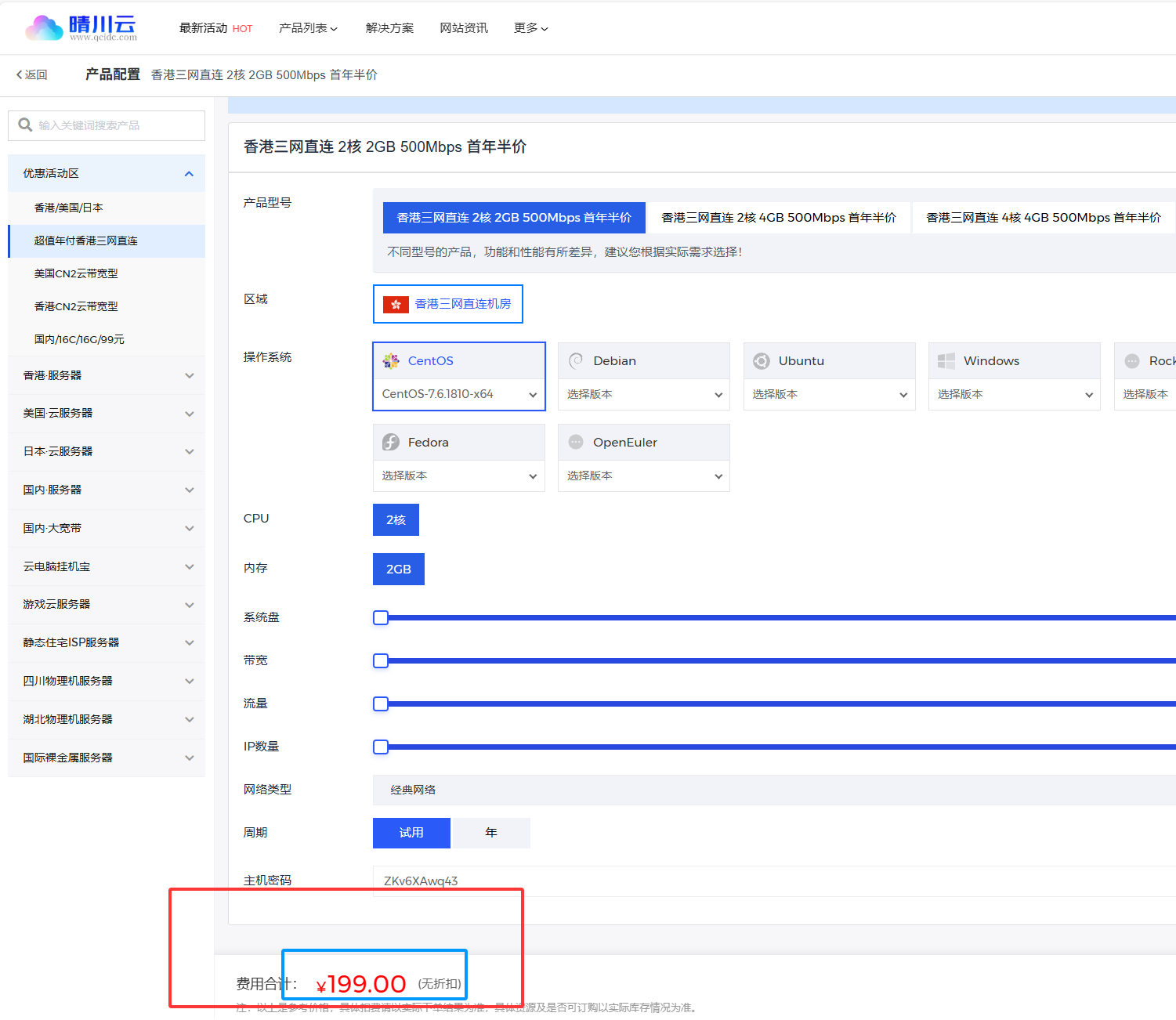Open the 网站资讯 menu item
Viewport: 1176px width, 1020px height.
463,27
